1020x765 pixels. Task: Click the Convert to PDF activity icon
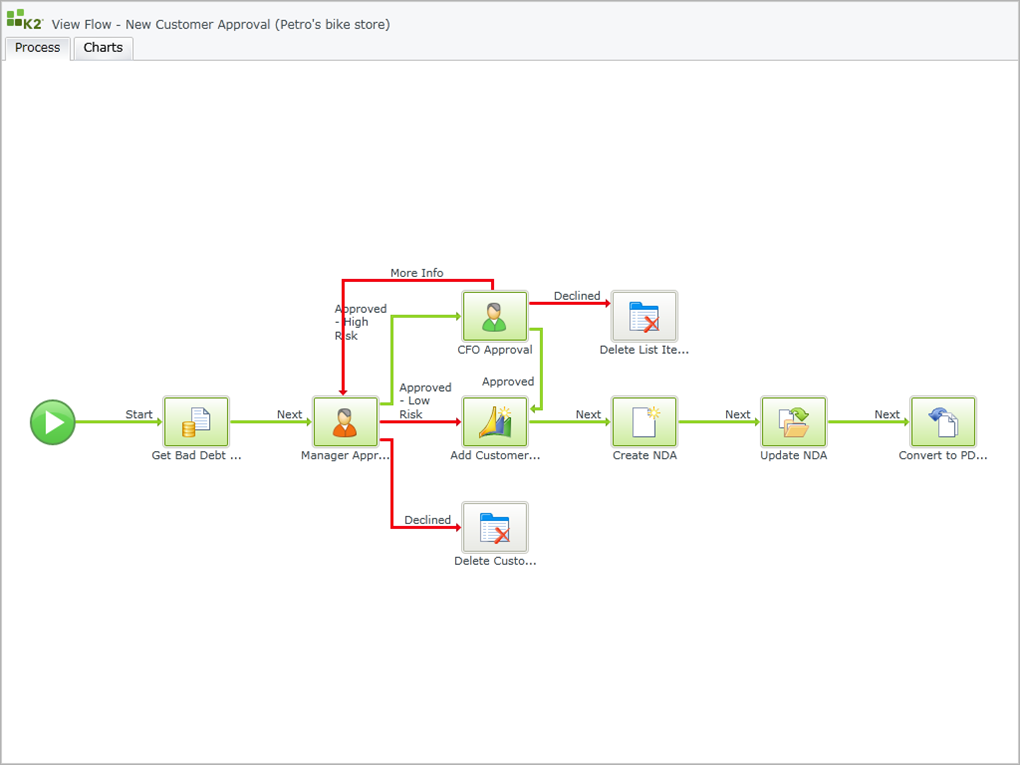(942, 422)
